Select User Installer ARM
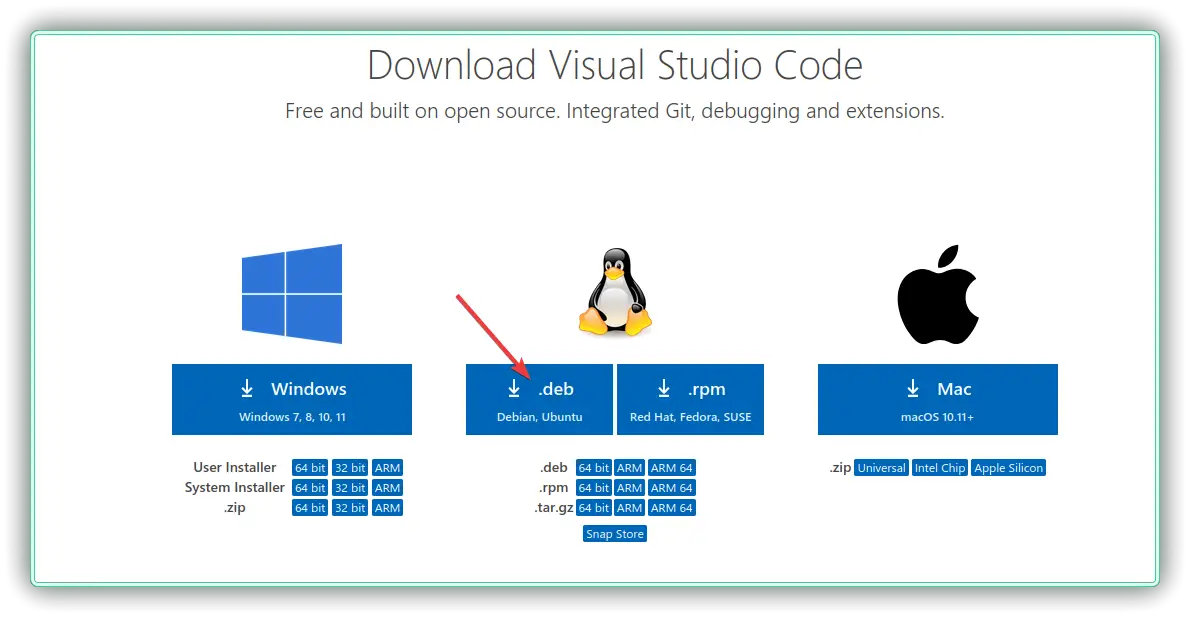The image size is (1190, 617). 387,467
